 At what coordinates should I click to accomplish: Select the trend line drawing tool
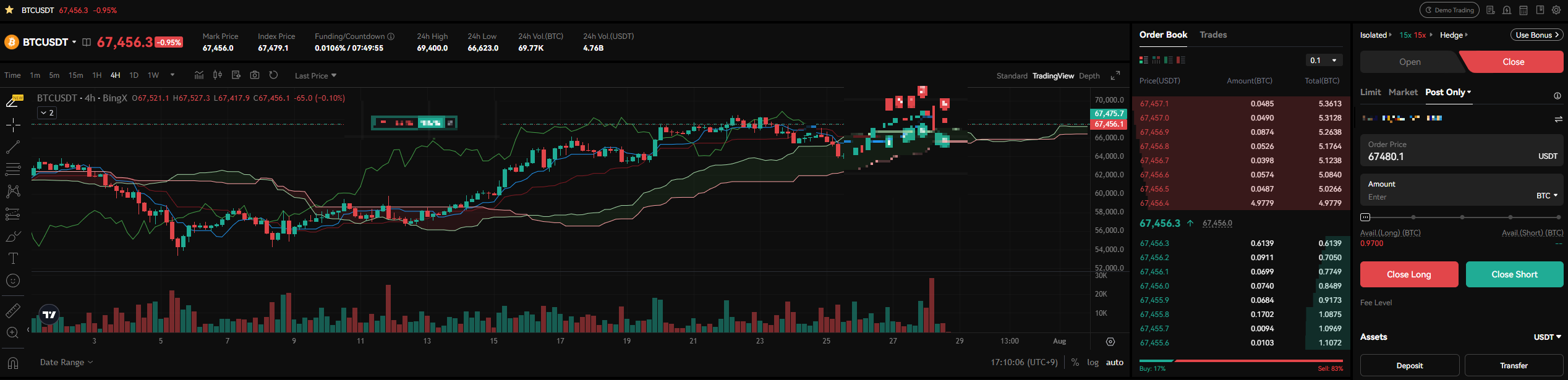coord(13,147)
